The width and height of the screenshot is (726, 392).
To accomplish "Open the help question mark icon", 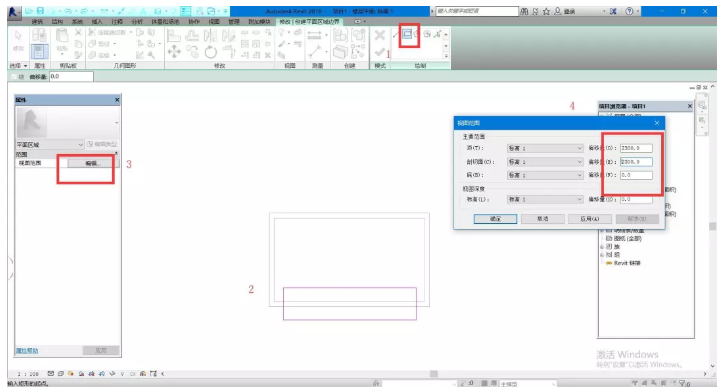I will tap(629, 11).
